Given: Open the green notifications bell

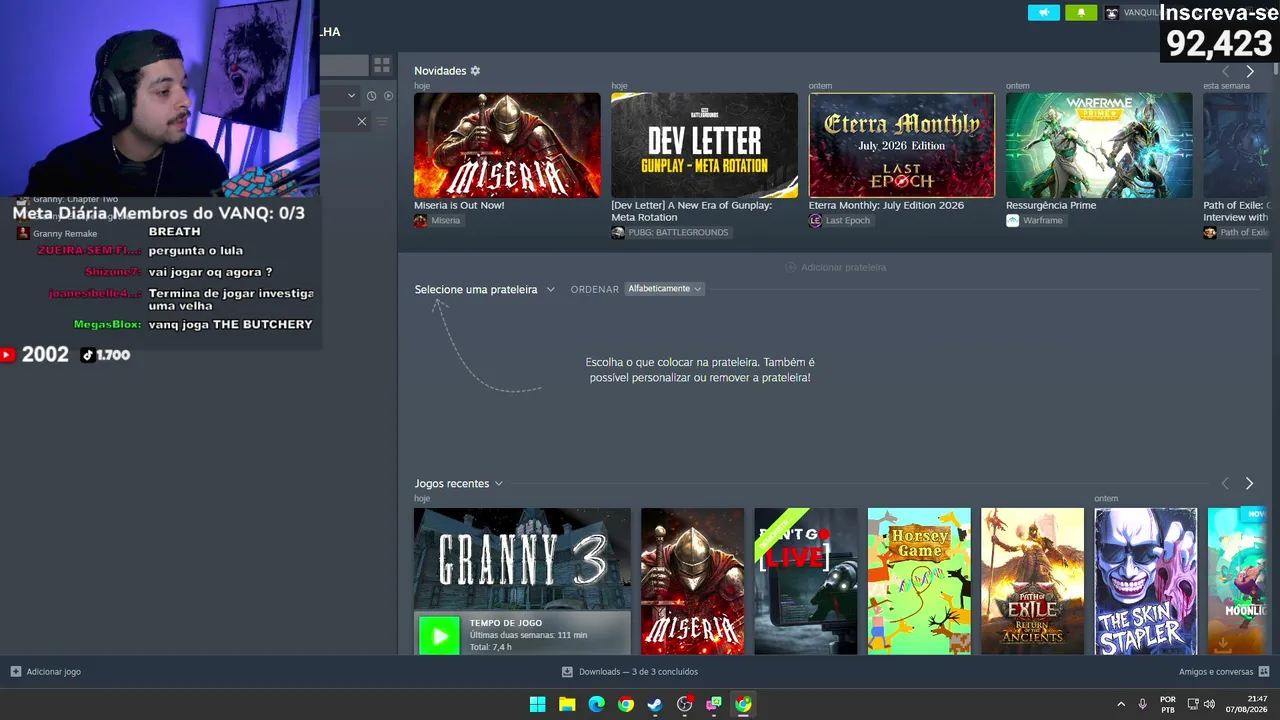Looking at the screenshot, I should coord(1081,13).
